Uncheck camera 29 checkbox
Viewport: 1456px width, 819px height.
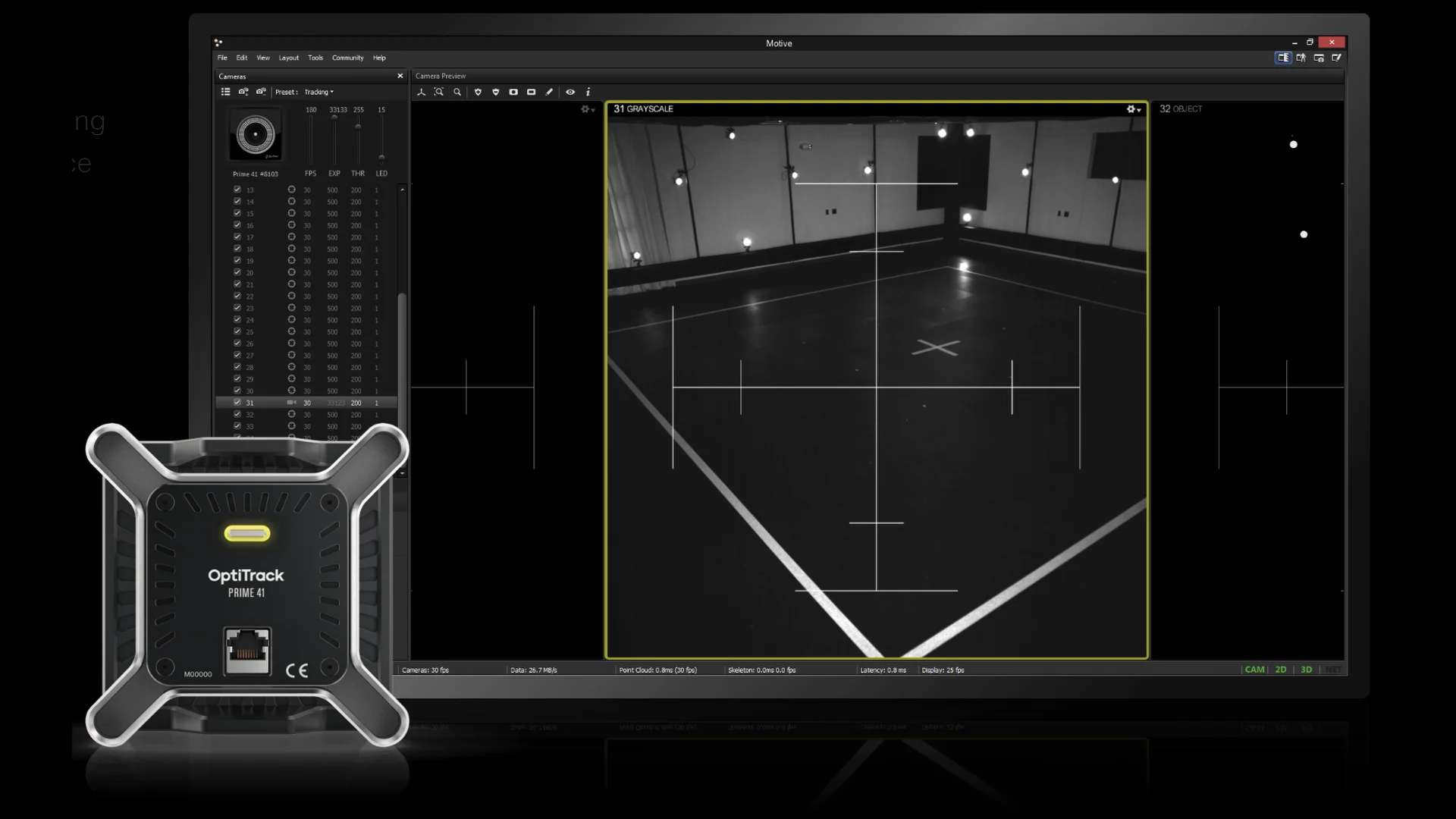tap(237, 379)
